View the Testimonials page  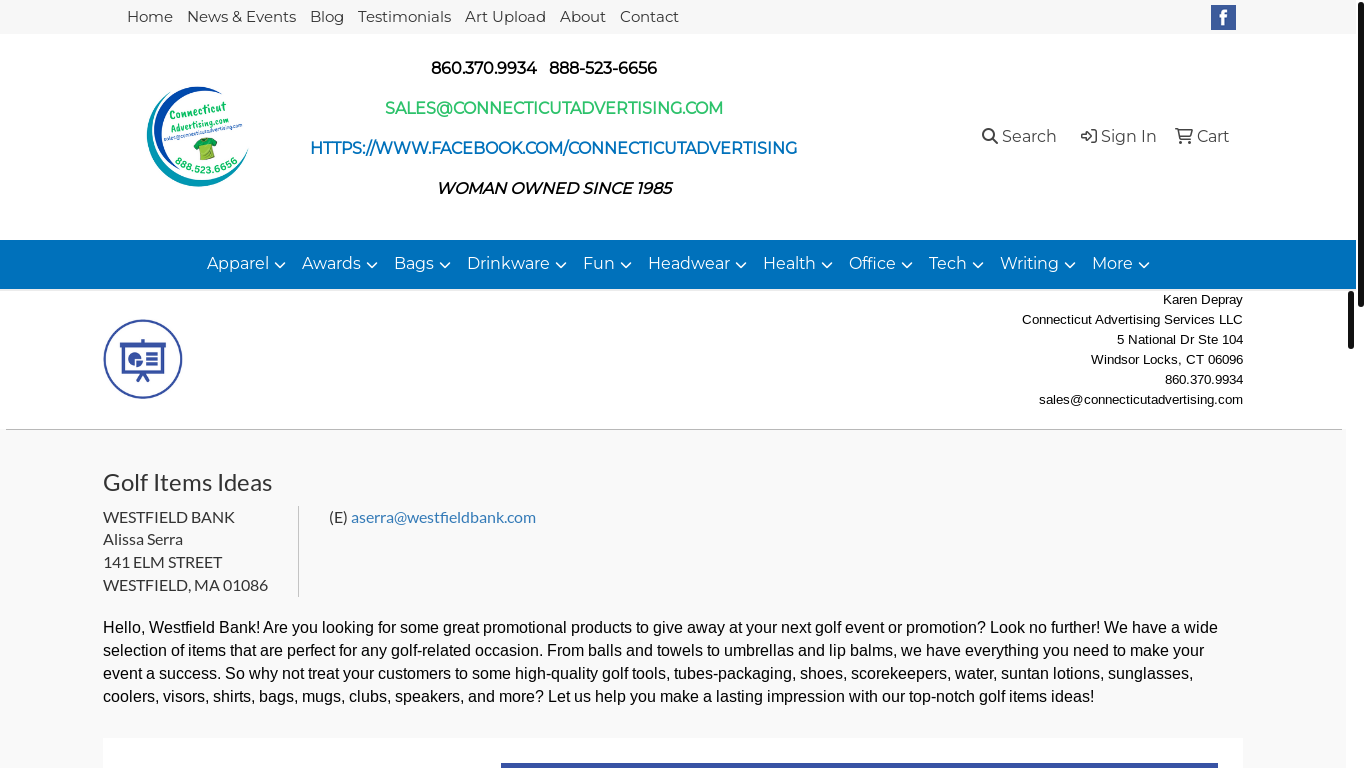404,17
